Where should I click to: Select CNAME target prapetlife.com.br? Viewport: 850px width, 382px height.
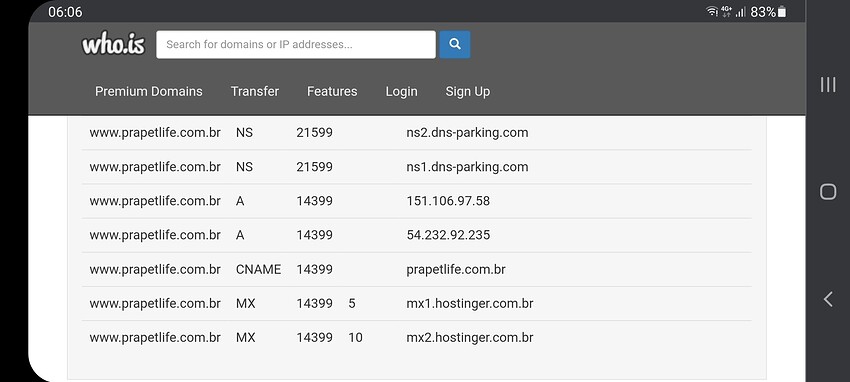pos(455,269)
